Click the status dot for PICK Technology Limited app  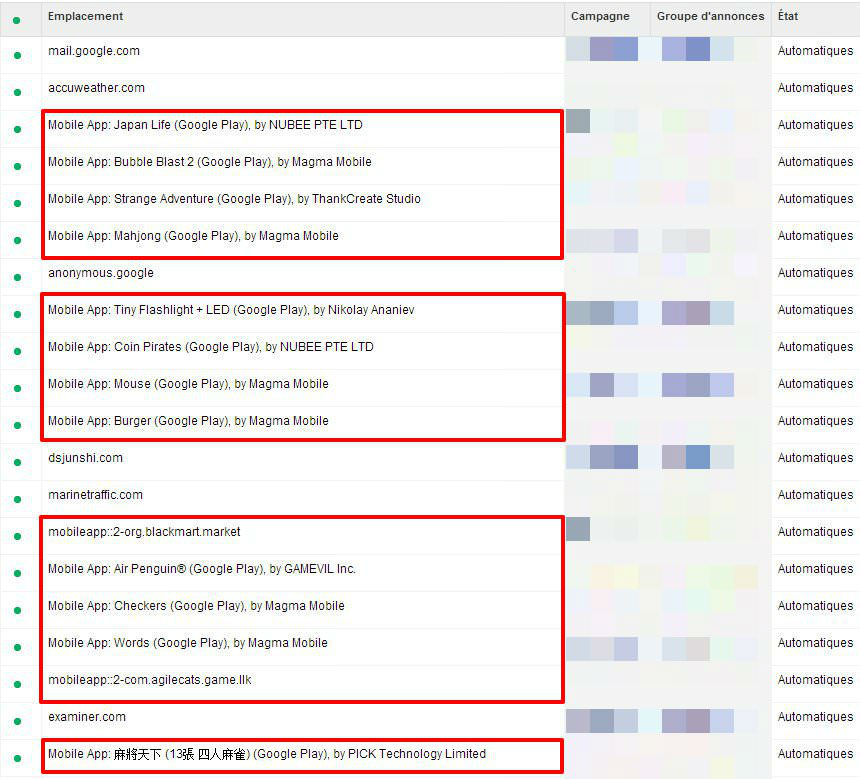[17, 758]
